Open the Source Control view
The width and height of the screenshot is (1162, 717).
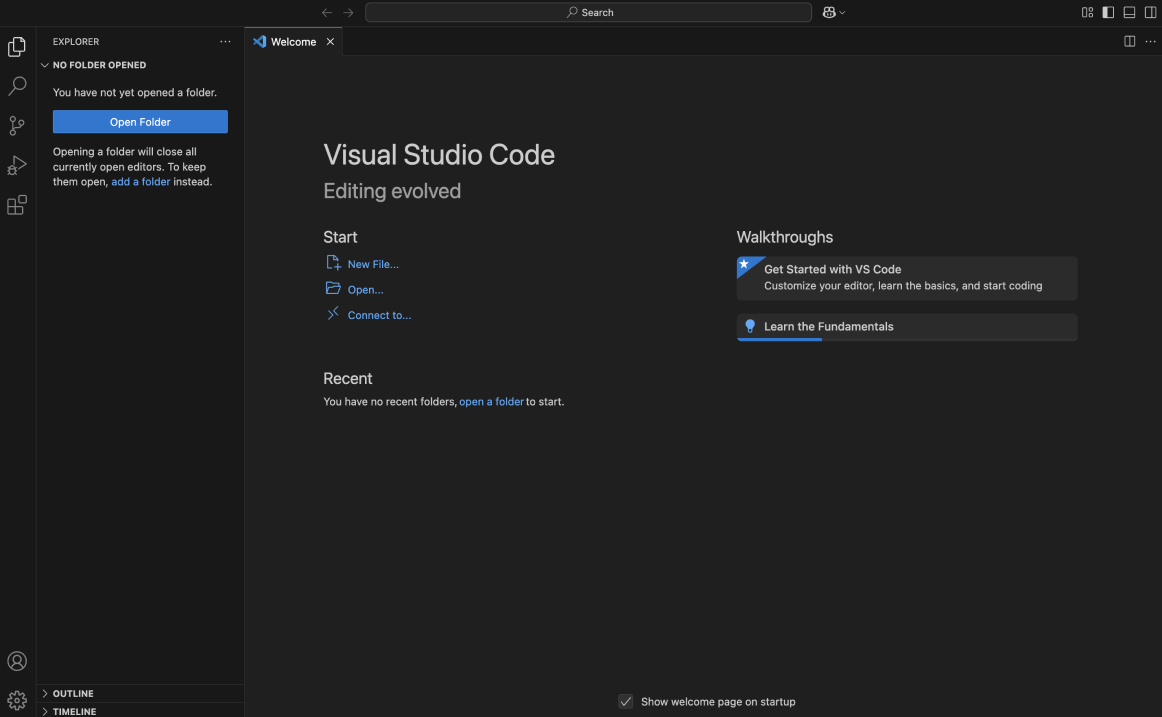coord(17,125)
